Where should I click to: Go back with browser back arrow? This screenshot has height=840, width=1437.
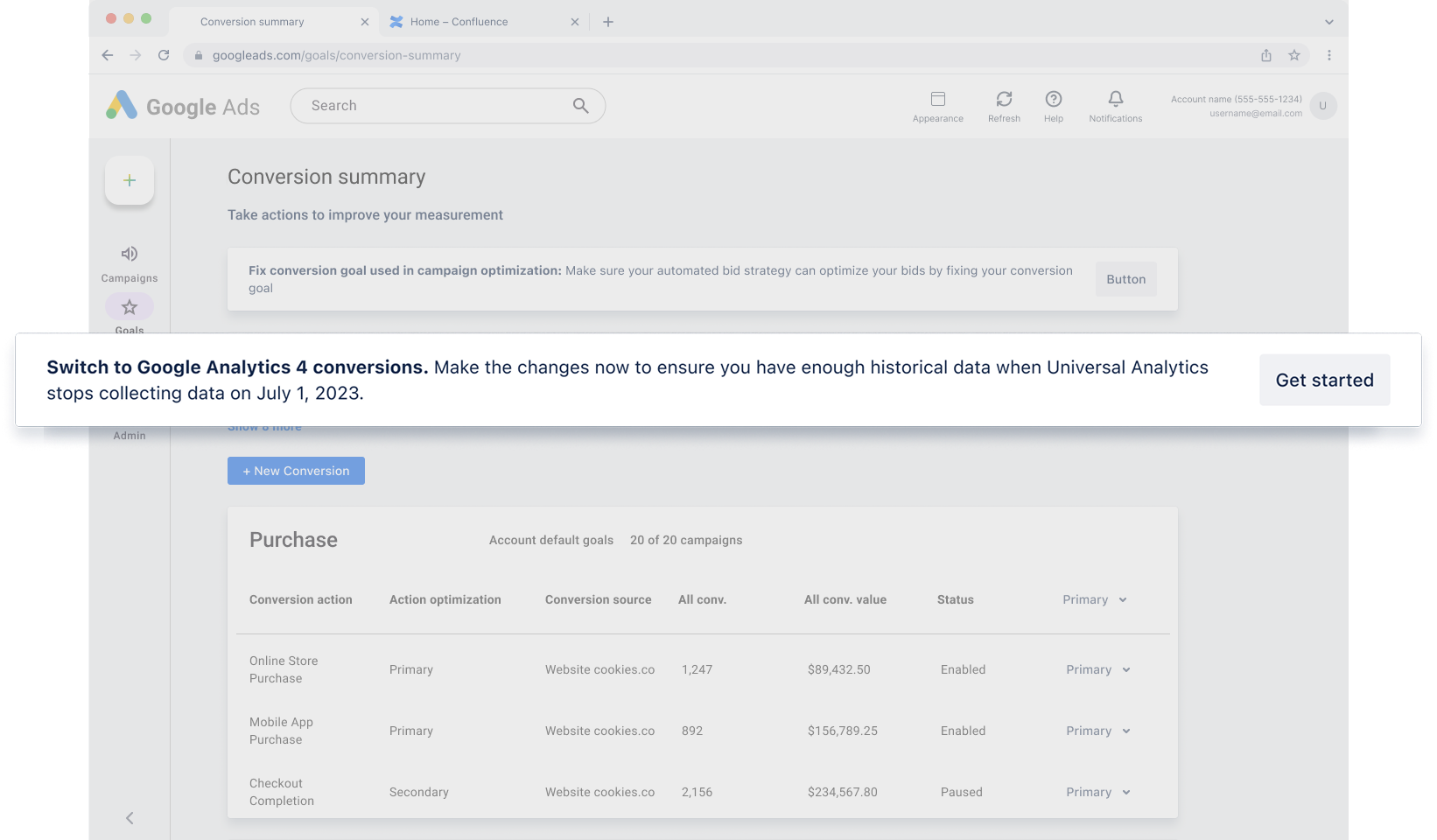pyautogui.click(x=108, y=55)
